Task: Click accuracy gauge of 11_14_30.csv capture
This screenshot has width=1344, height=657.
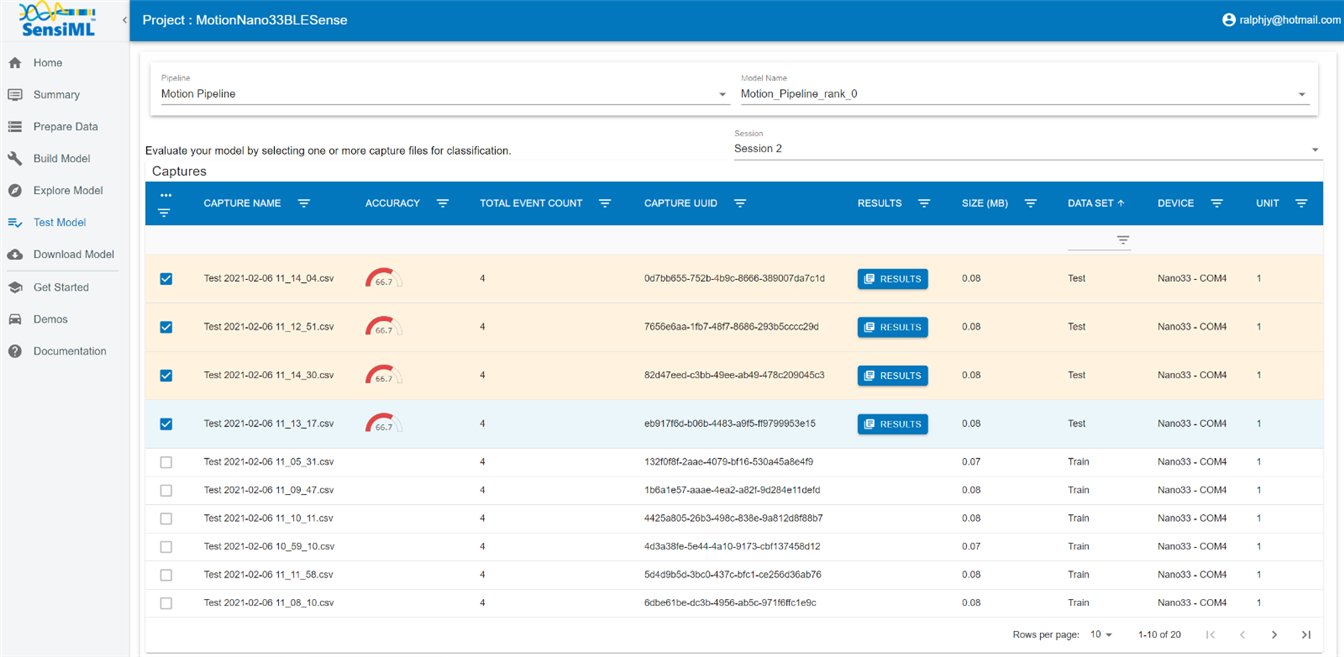Action: [383, 375]
